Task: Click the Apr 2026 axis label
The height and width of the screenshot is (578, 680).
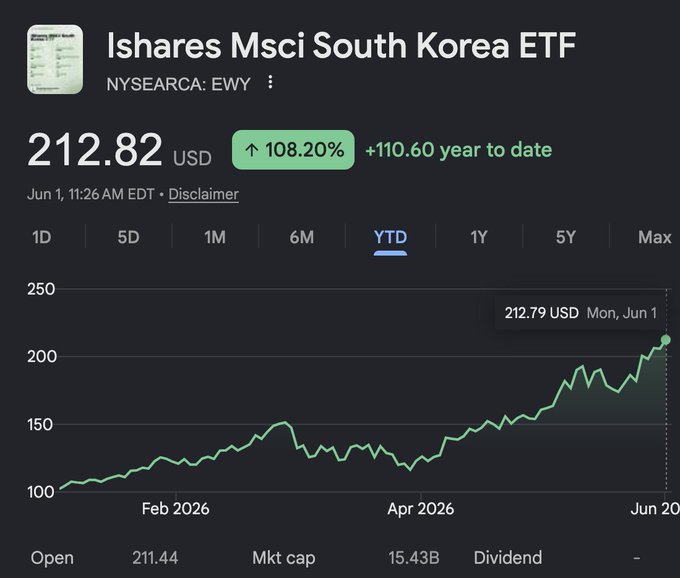Action: 421,509
